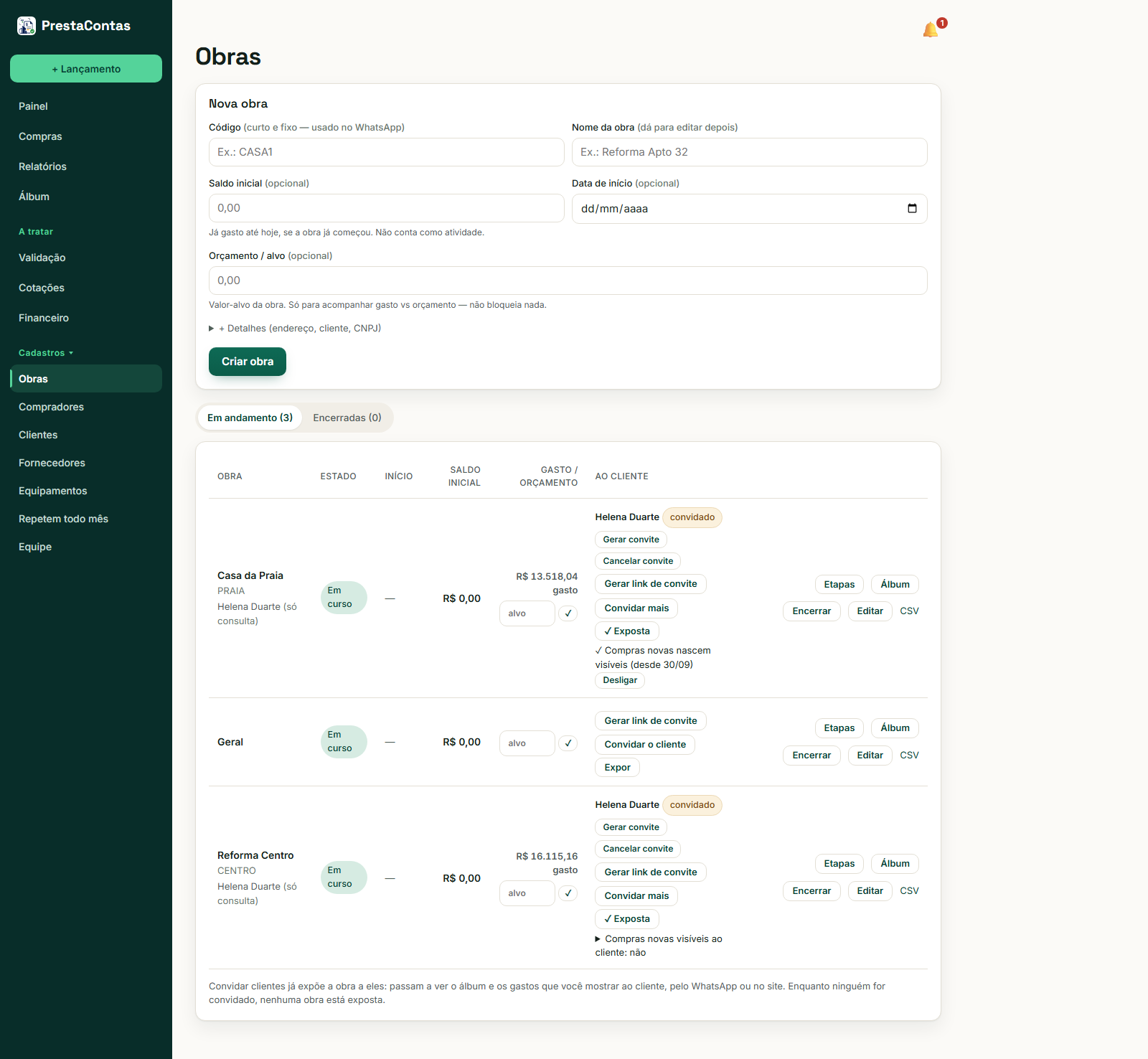Confirm alvo checkmark for Casa da Praia
The image size is (1148, 1059).
(x=568, y=613)
